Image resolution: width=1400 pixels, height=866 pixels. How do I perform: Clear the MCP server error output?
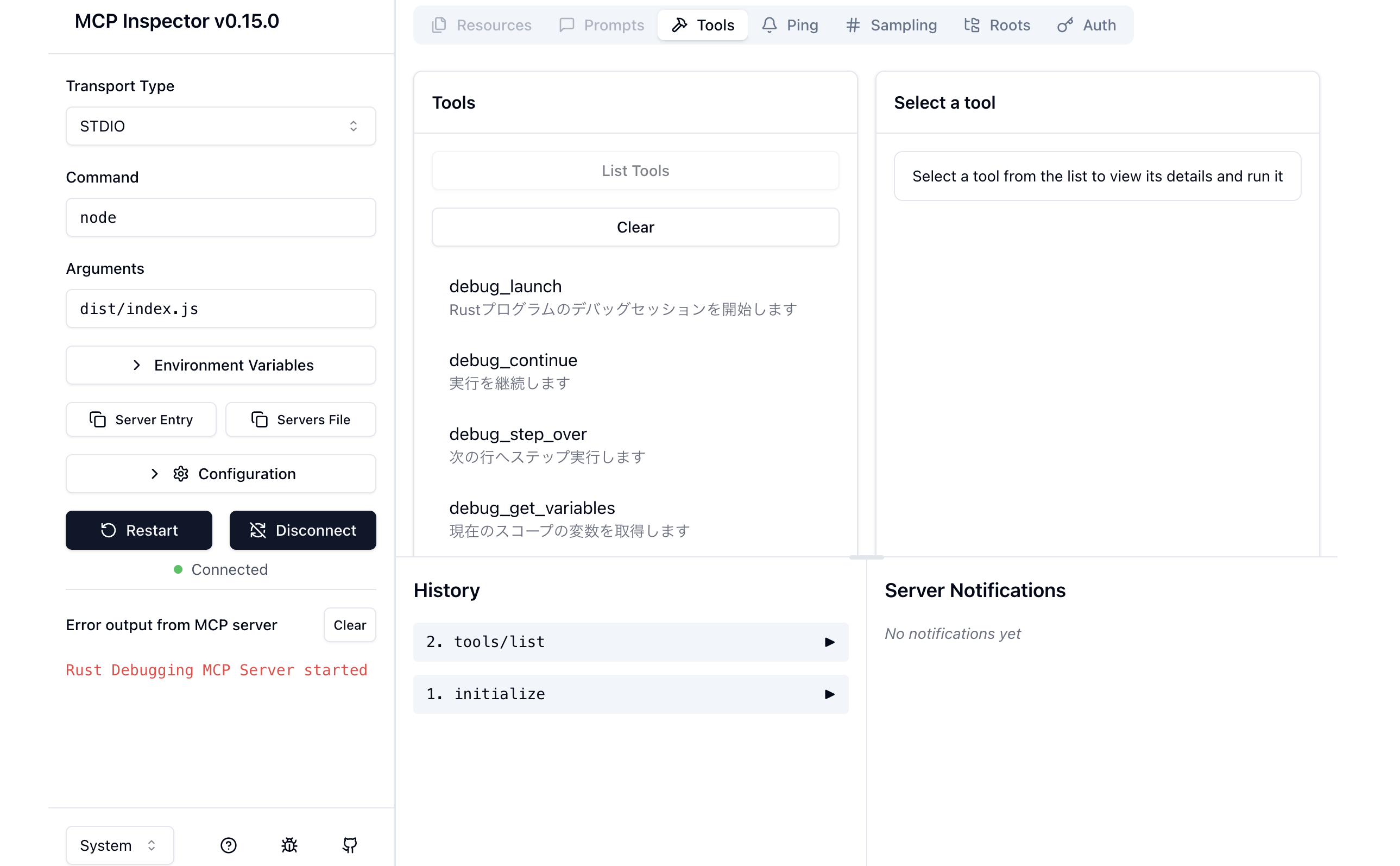click(349, 624)
